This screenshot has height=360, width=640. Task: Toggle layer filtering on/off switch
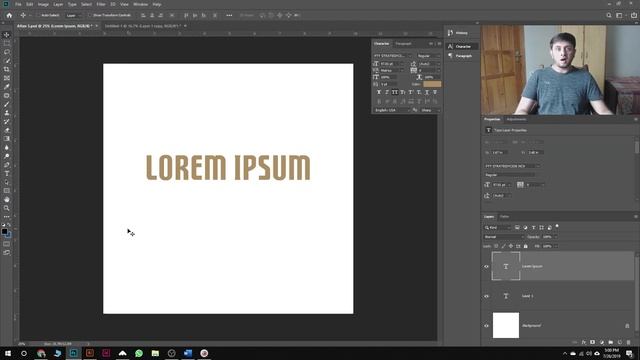coord(557,226)
